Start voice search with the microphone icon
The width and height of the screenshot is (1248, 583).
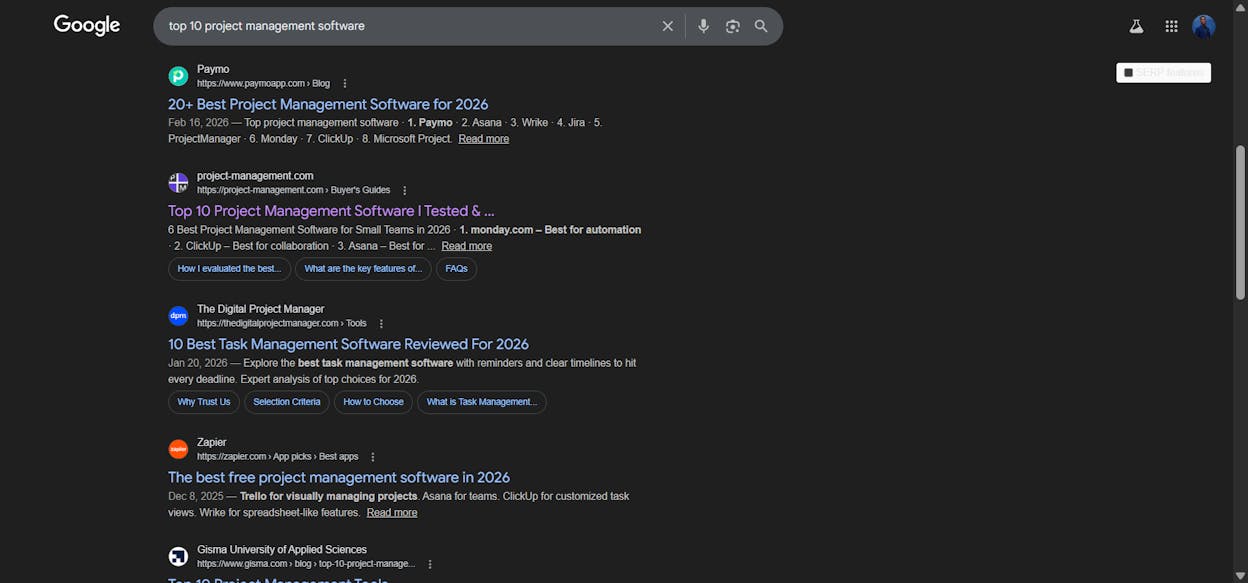pyautogui.click(x=704, y=26)
